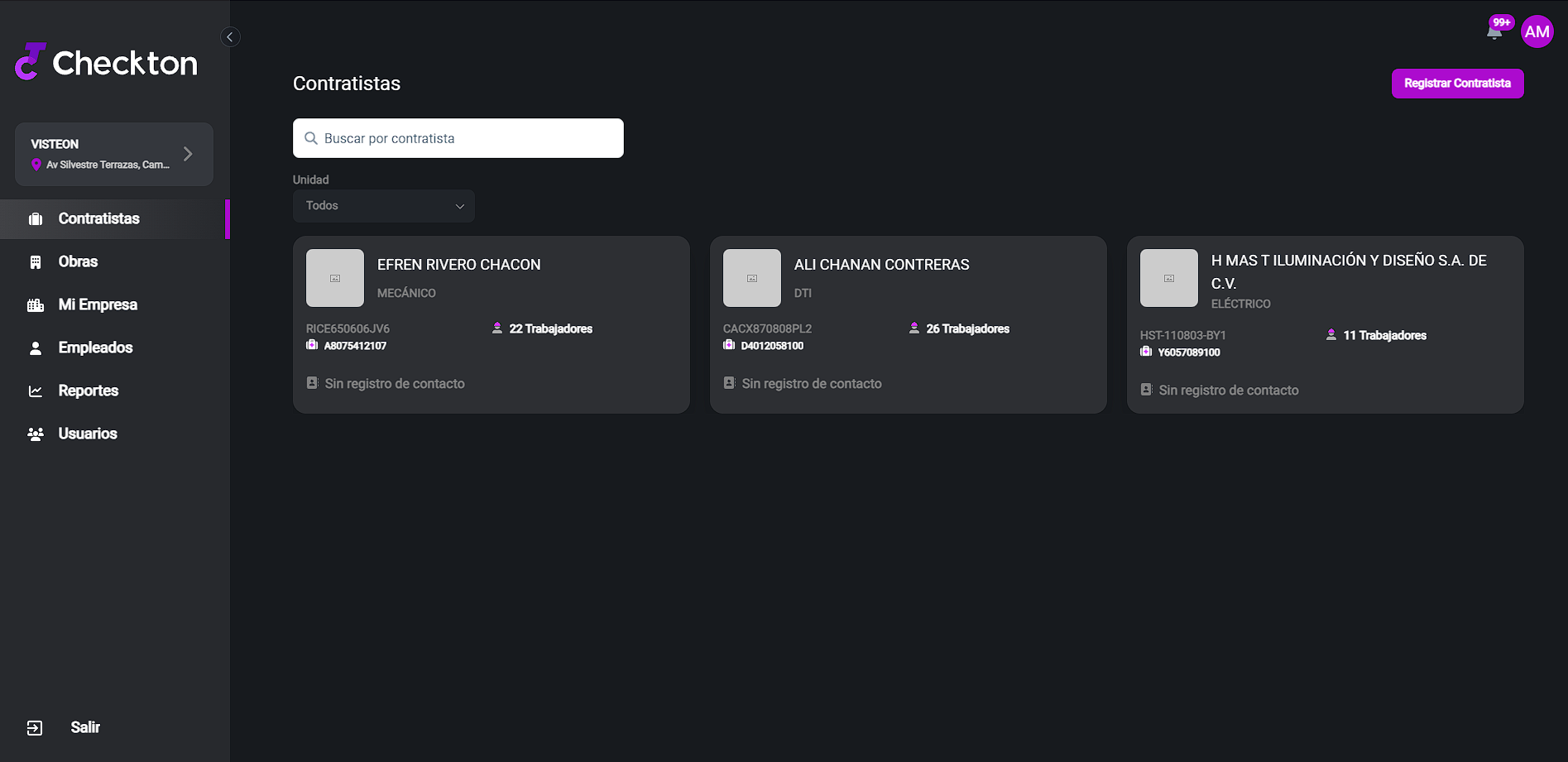The height and width of the screenshot is (762, 1568).
Task: Click registration number D4012058100
Action: point(772,346)
